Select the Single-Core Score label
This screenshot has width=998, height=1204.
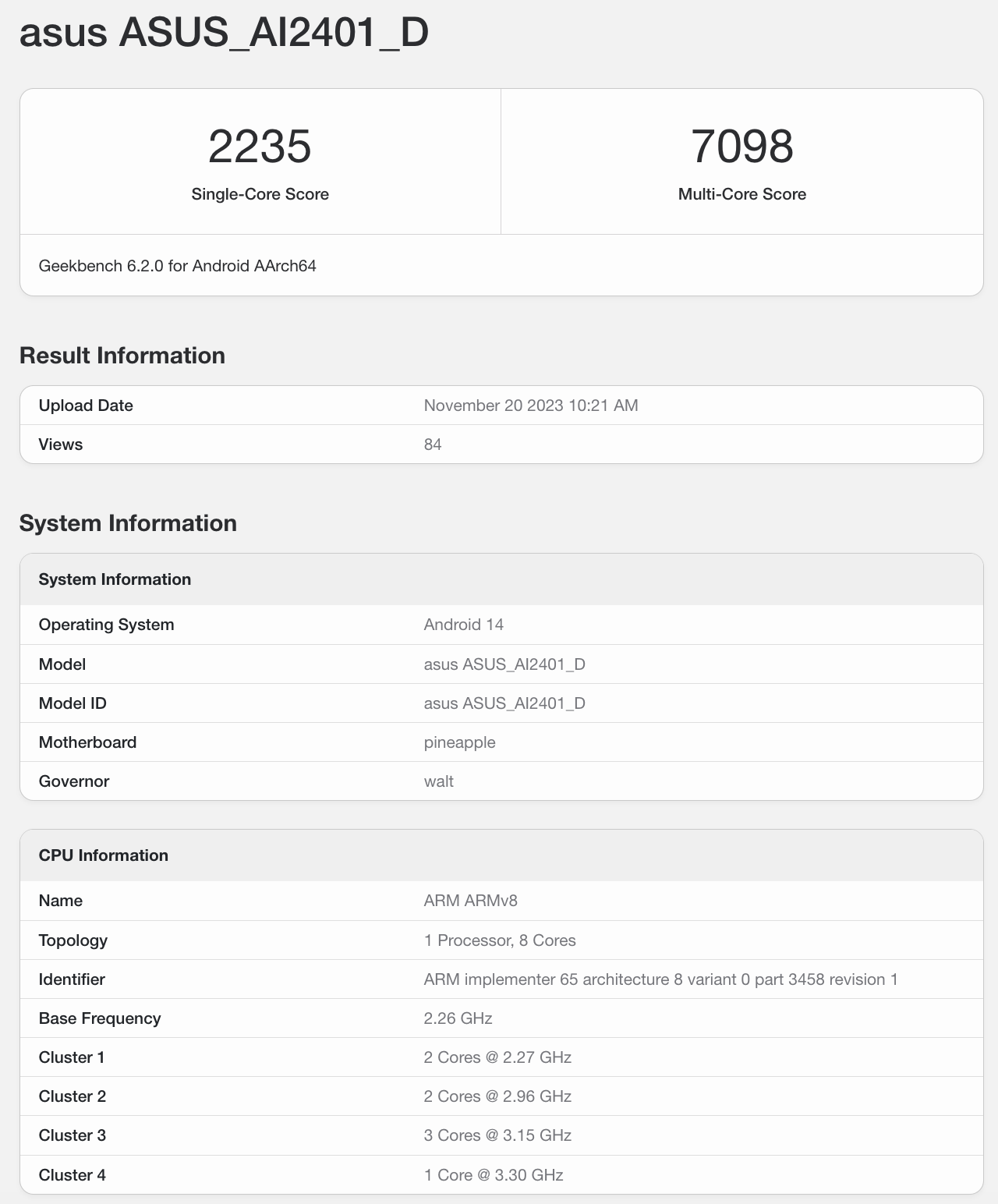pos(260,194)
